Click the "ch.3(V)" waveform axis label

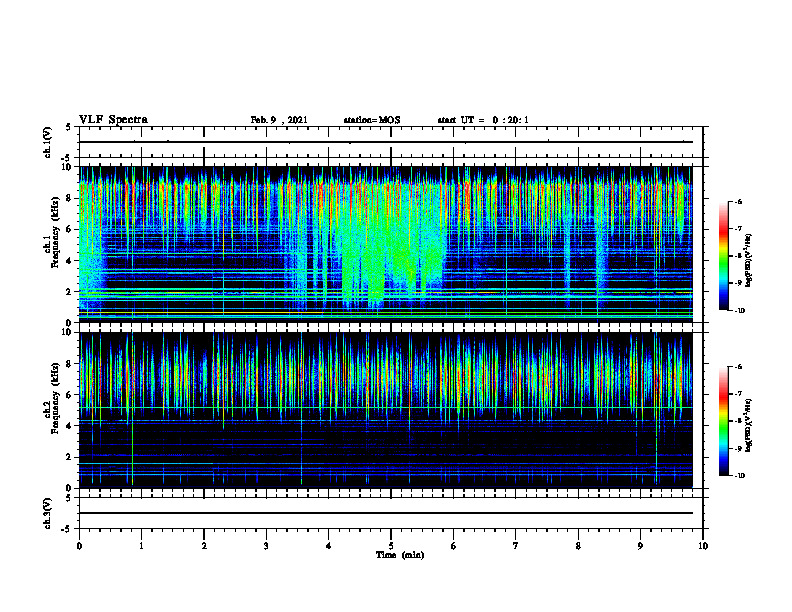(48, 513)
